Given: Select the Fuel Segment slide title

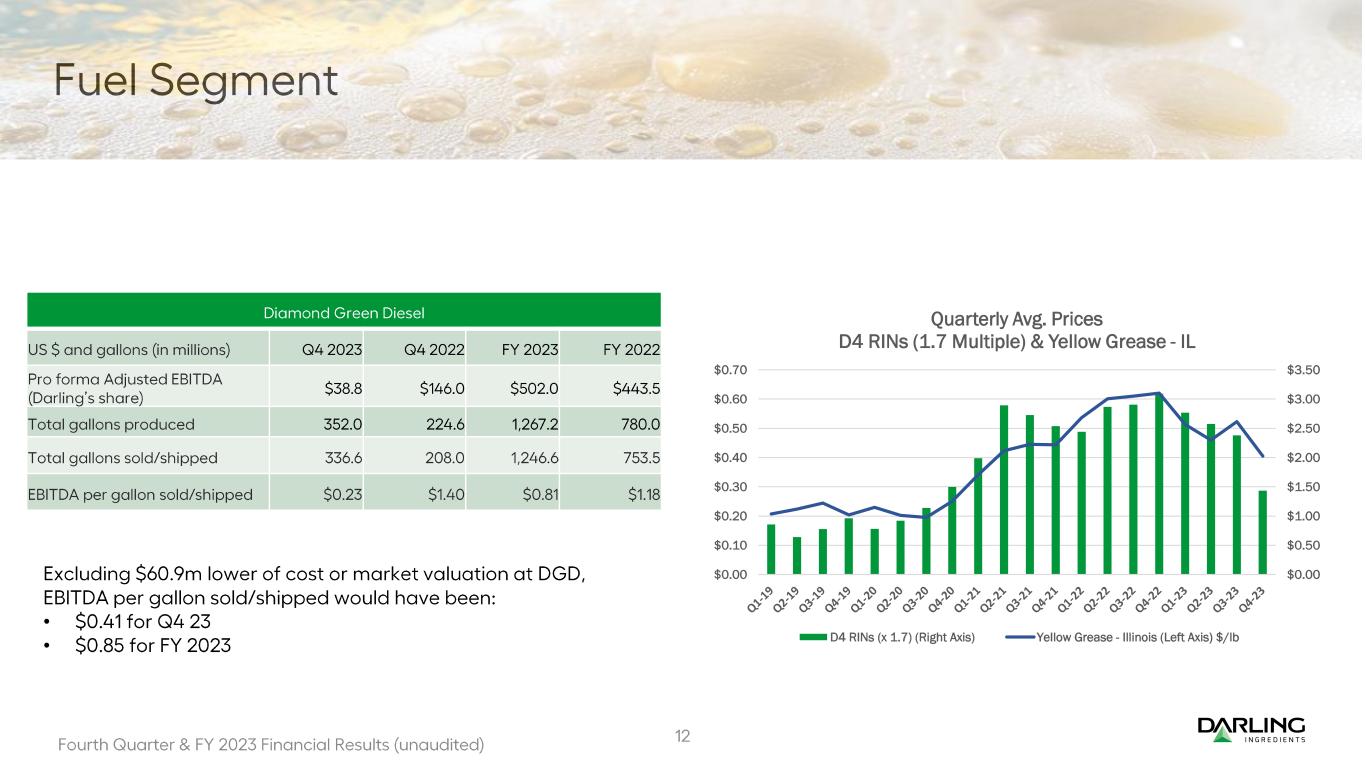Looking at the screenshot, I should [x=196, y=80].
